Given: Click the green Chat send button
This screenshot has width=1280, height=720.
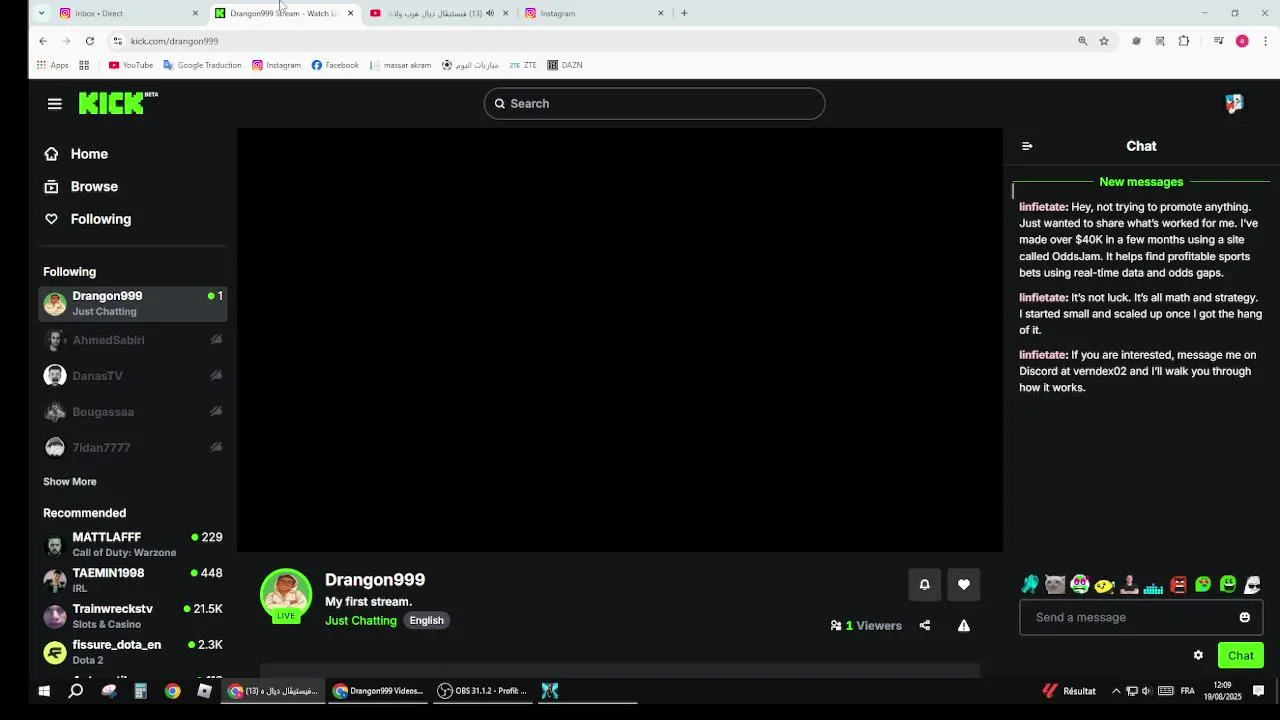Looking at the screenshot, I should pos(1241,656).
